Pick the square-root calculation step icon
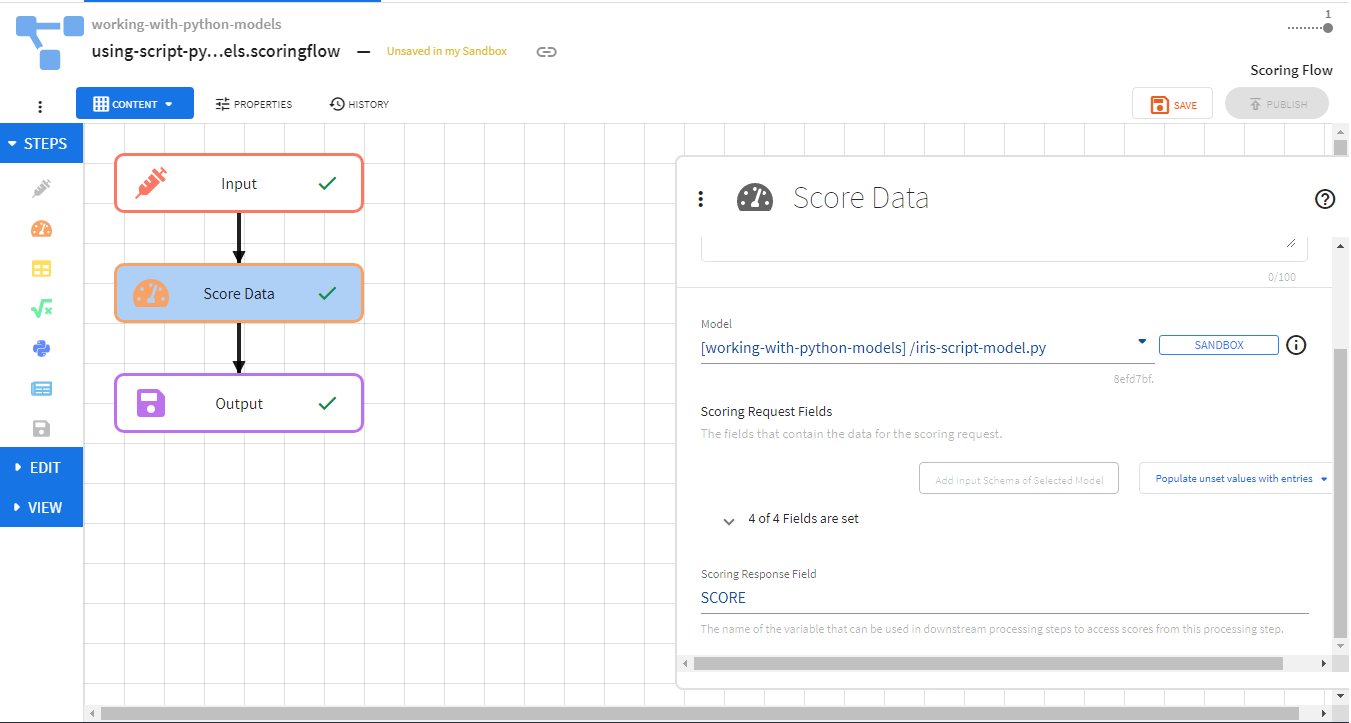The width and height of the screenshot is (1351, 723). [41, 309]
